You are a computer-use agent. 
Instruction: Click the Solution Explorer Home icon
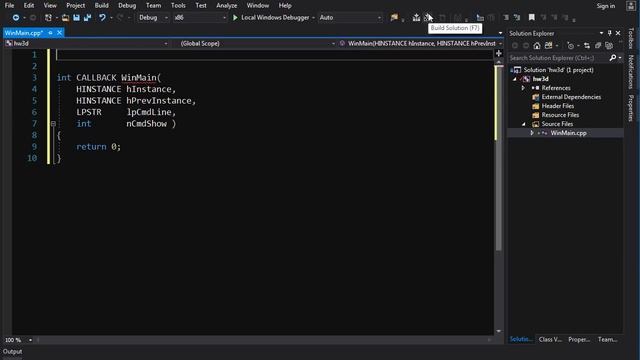tap(537, 46)
